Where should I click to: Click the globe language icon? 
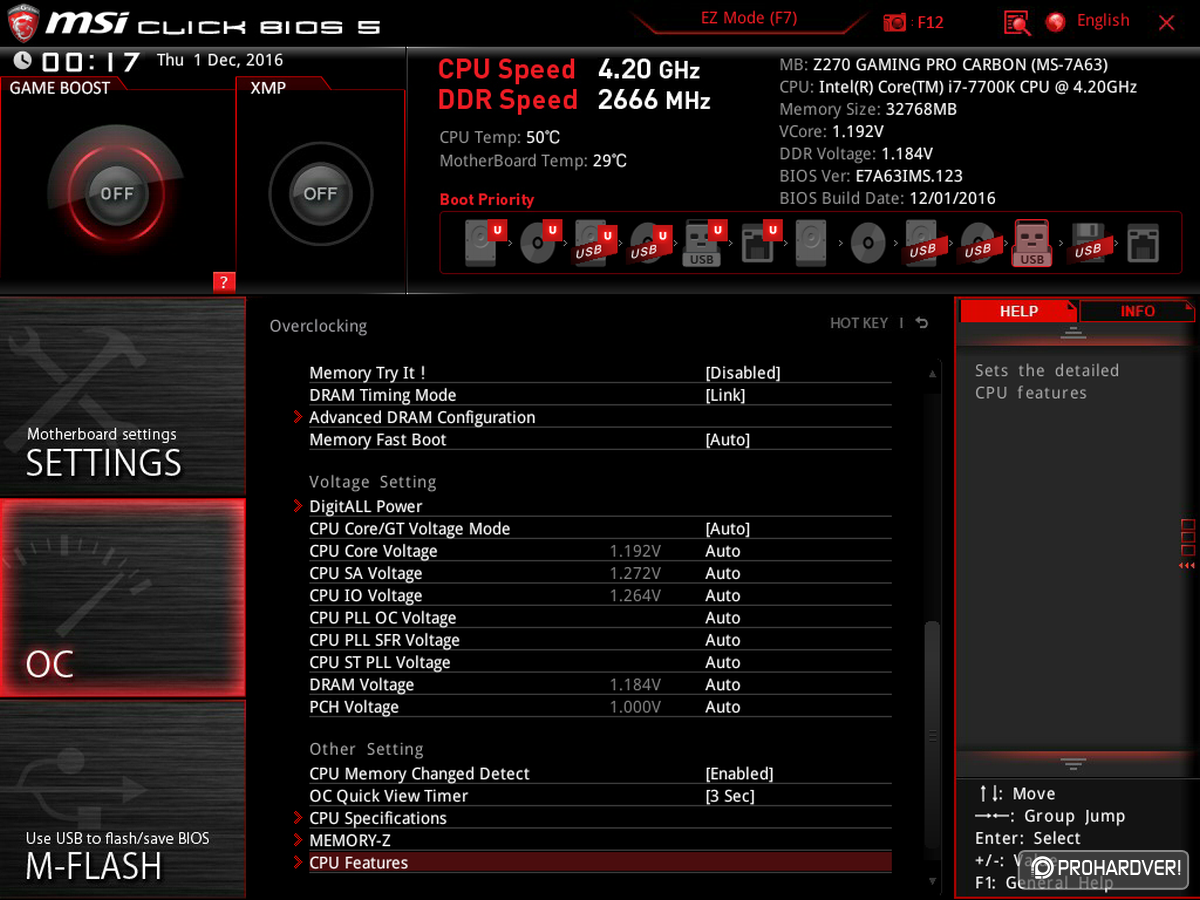point(1055,22)
